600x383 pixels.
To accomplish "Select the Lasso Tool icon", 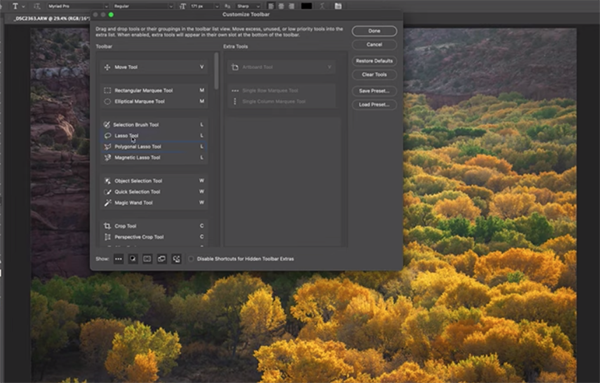I will click(x=108, y=135).
